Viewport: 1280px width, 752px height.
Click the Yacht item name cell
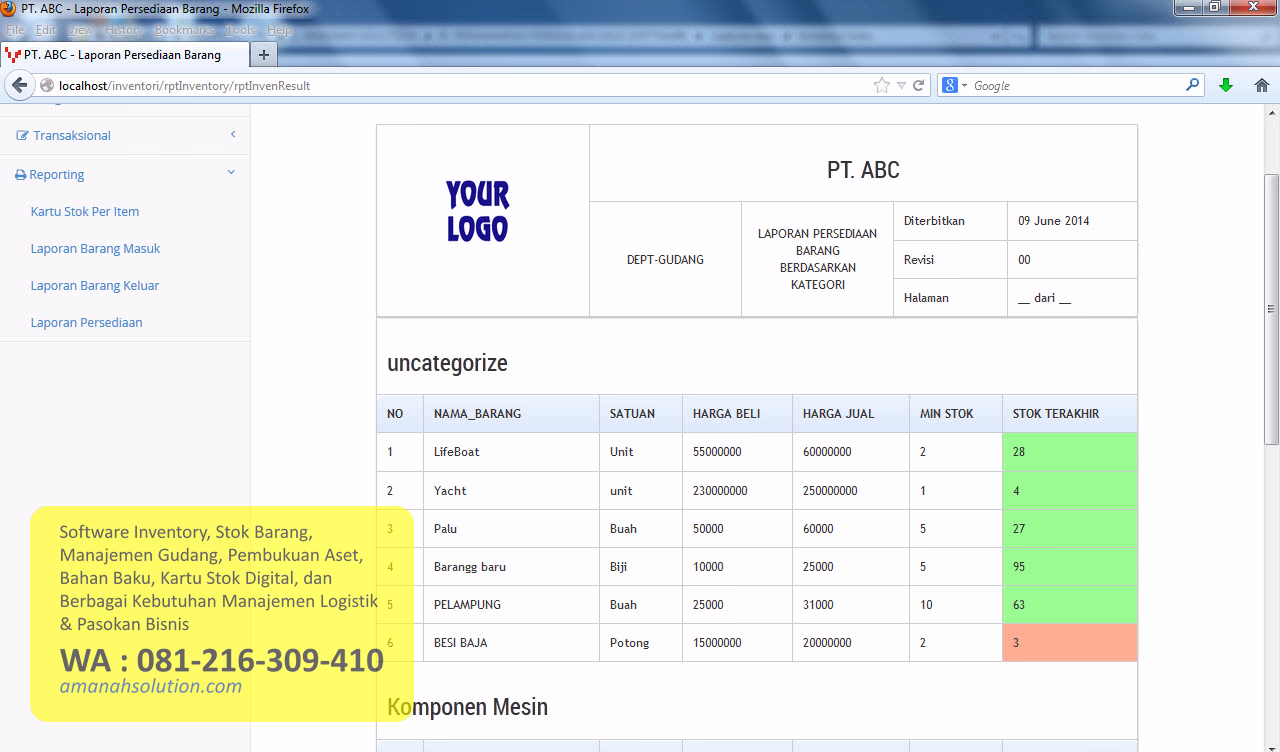pyautogui.click(x=511, y=490)
